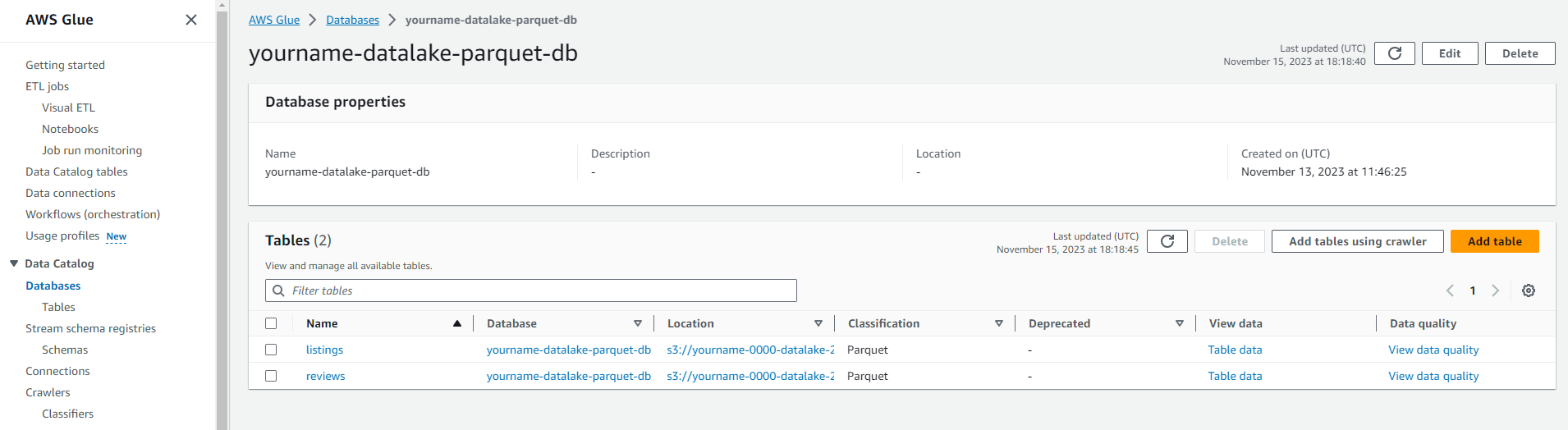
Task: Click the orange Add table button
Action: tap(1494, 241)
